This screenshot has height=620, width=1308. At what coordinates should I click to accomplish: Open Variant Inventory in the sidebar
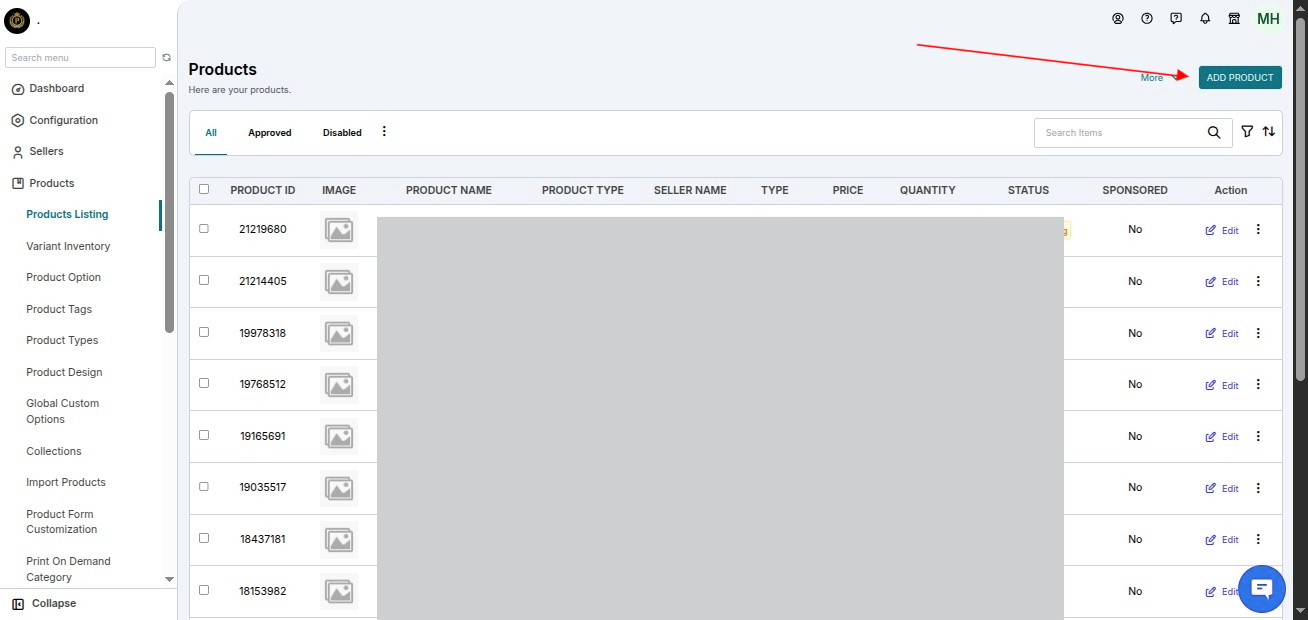point(68,246)
